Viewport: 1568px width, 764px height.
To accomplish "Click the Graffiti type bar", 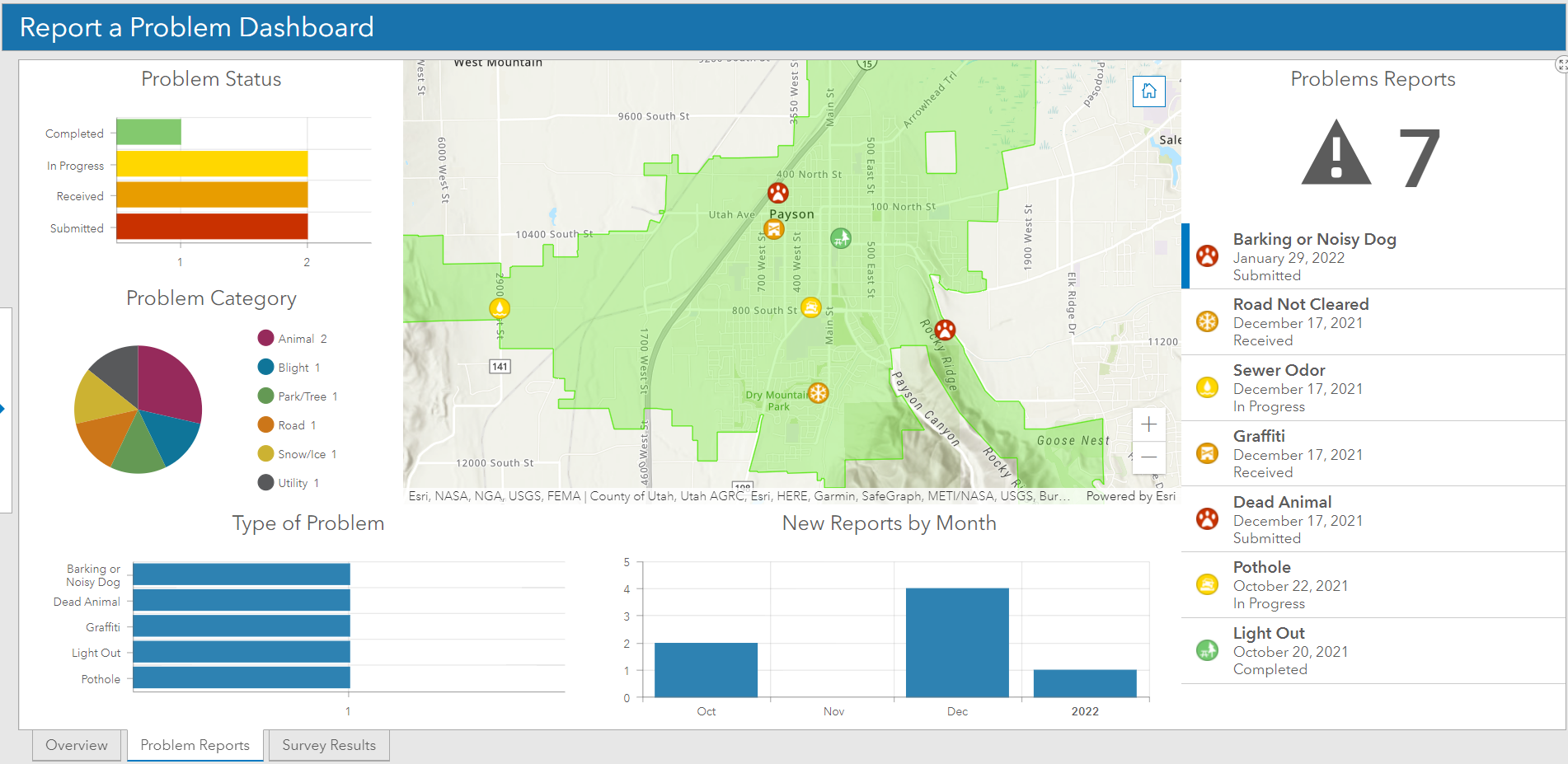I will click(242, 626).
